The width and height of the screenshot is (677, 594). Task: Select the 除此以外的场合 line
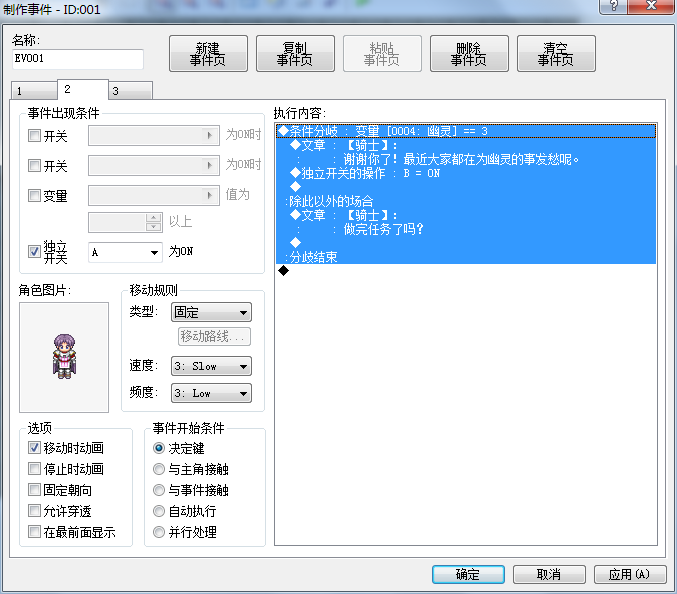click(x=466, y=201)
